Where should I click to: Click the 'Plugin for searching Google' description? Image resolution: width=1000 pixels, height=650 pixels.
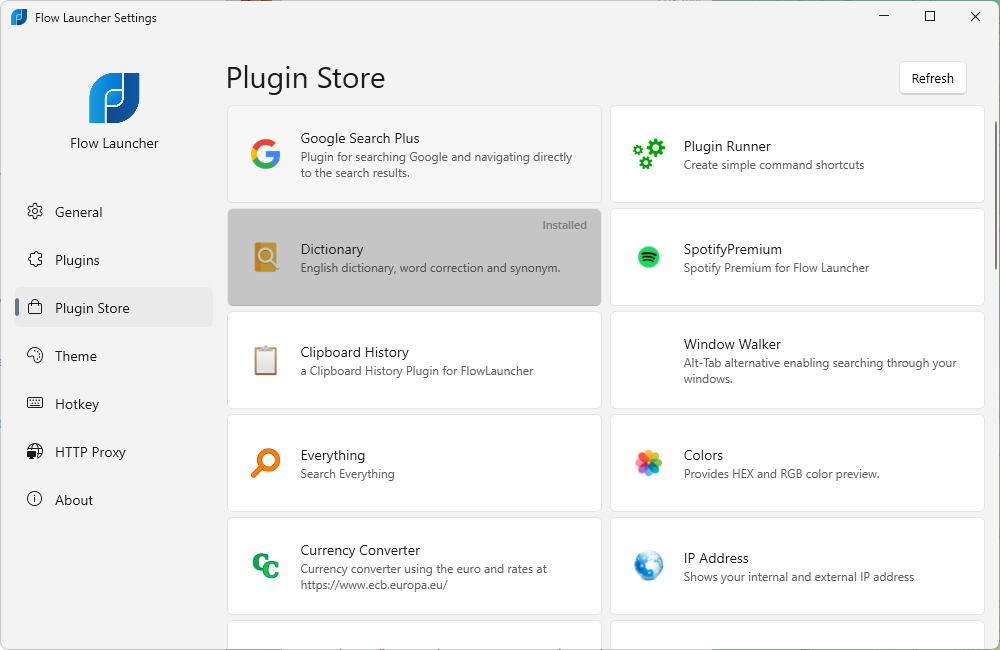(436, 165)
